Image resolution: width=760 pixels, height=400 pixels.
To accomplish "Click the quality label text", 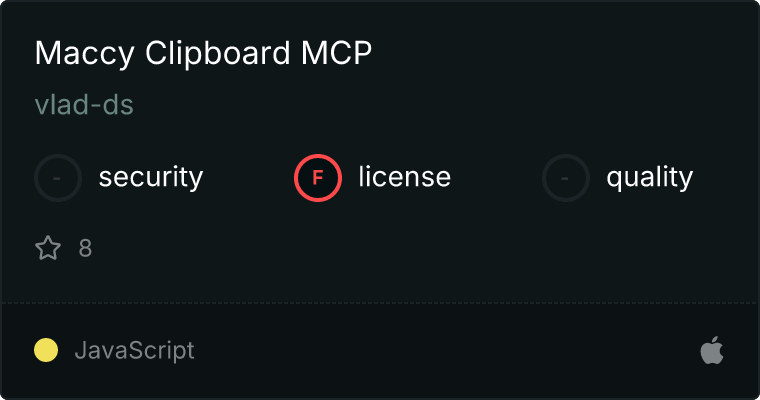I will [x=649, y=178].
